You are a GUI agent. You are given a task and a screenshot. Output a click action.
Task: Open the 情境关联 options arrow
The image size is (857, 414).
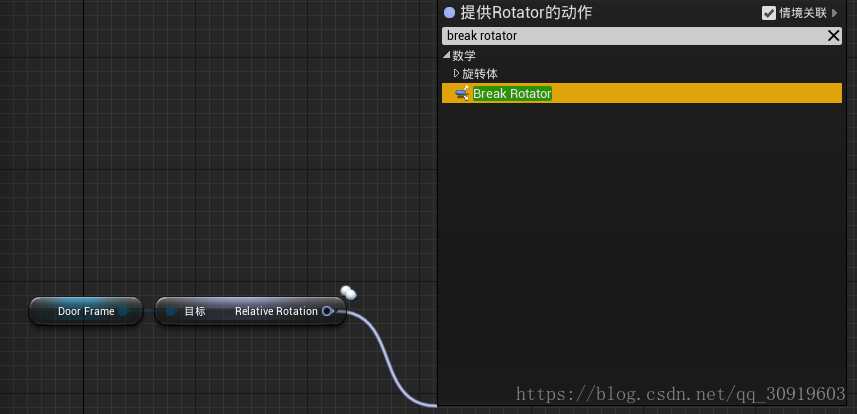(835, 13)
